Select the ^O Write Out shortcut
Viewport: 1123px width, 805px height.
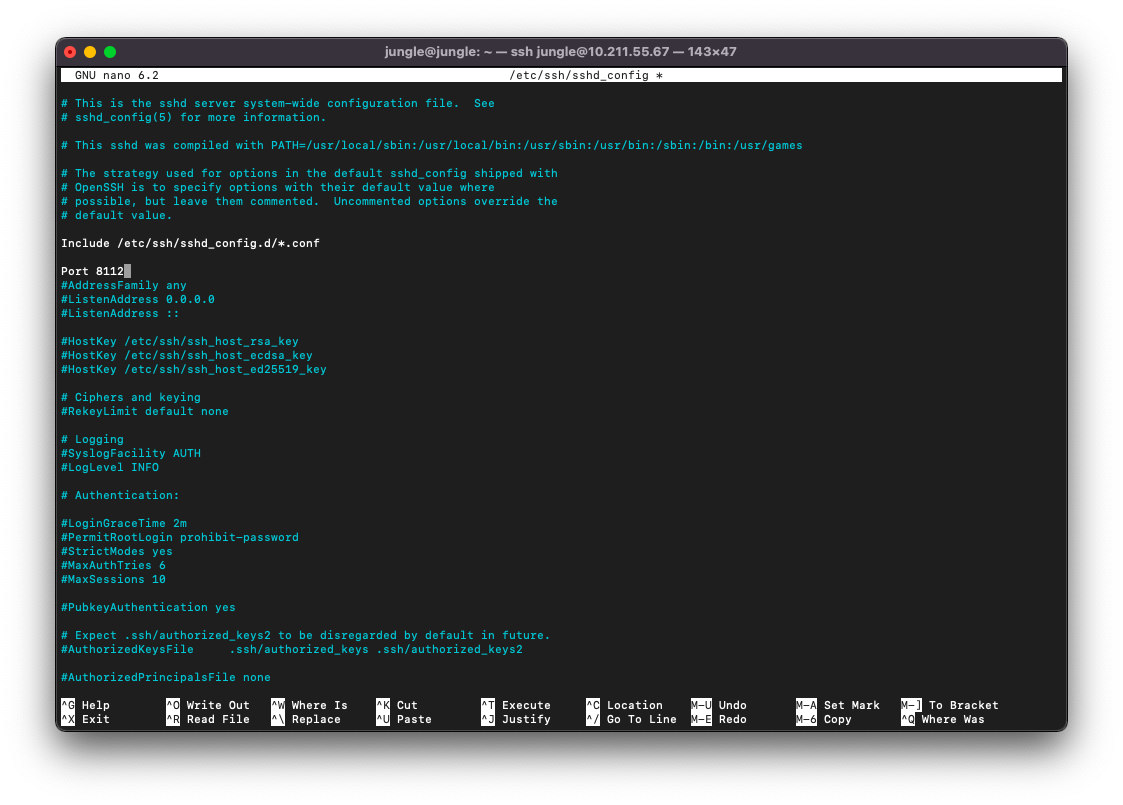(x=207, y=705)
